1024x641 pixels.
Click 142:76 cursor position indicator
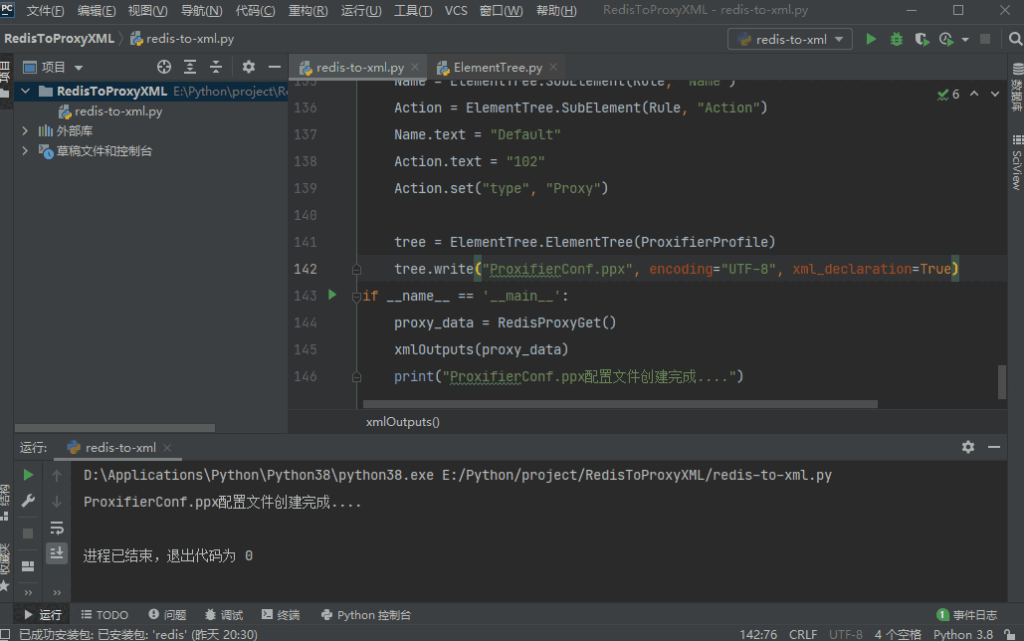click(758, 634)
